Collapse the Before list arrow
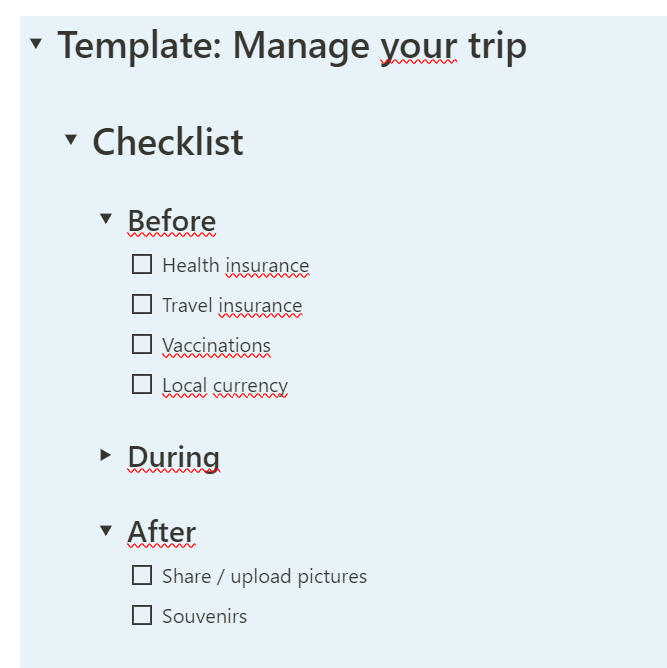This screenshot has height=668, width=667. (106, 218)
